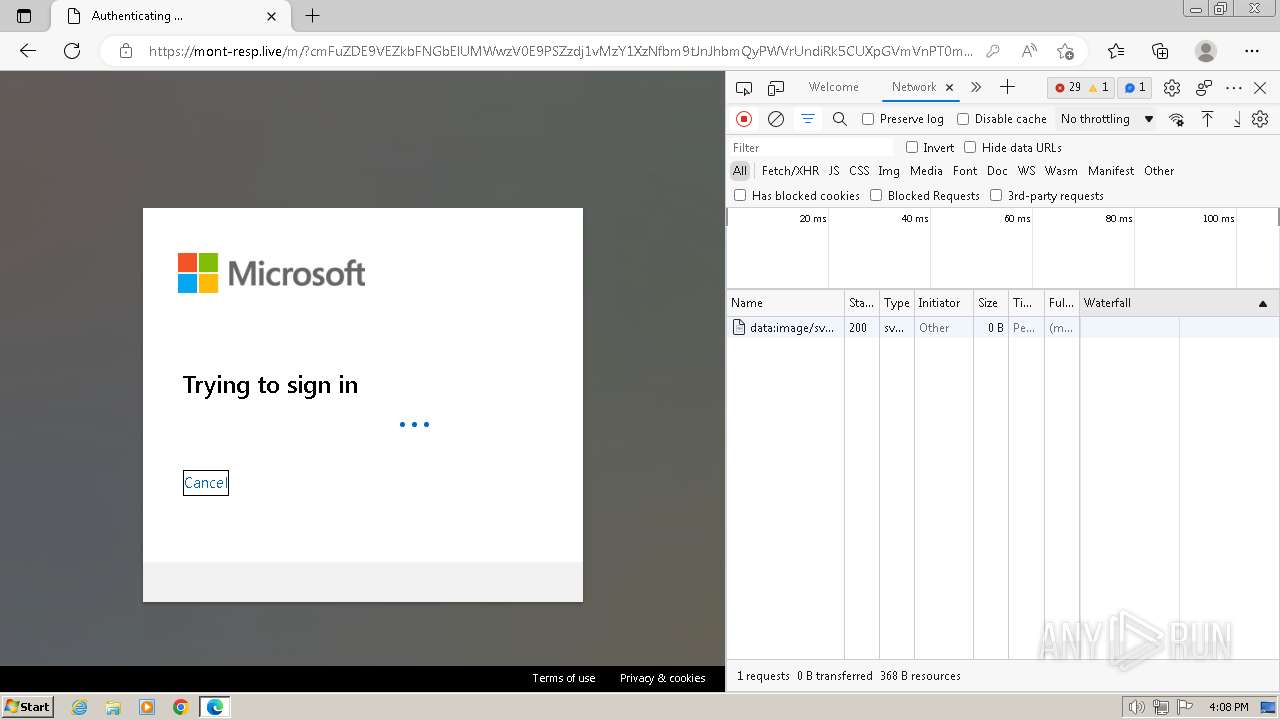The width and height of the screenshot is (1280, 720).
Task: Open the Privacy & cookies link
Action: pyautogui.click(x=662, y=678)
